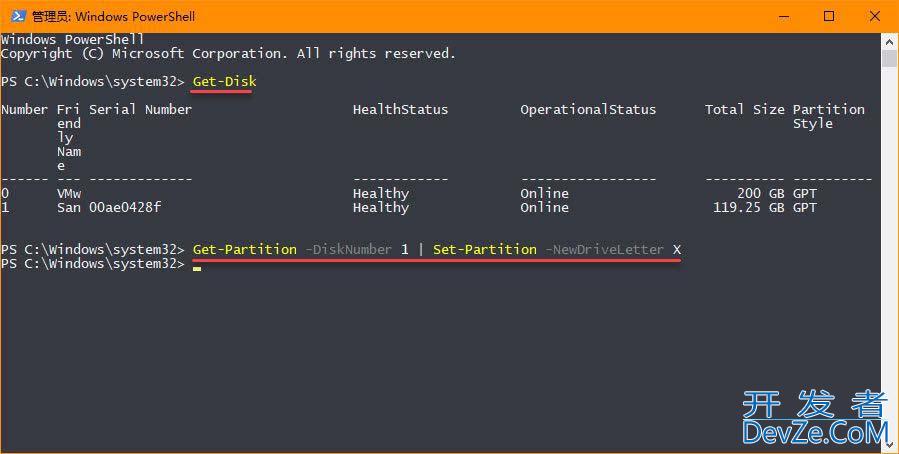
Task: Click Online status of disk 1
Action: coord(544,208)
